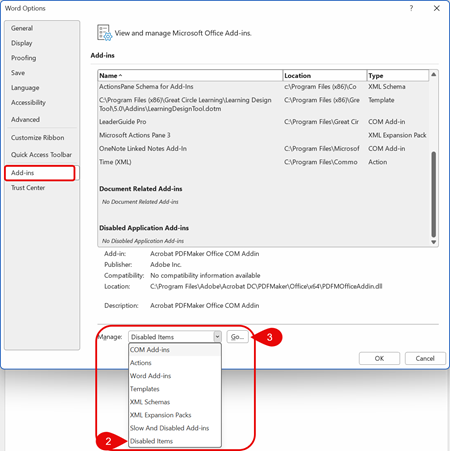450x451 pixels.
Task: Open the Accessibility category
Action: pyautogui.click(x=28, y=102)
